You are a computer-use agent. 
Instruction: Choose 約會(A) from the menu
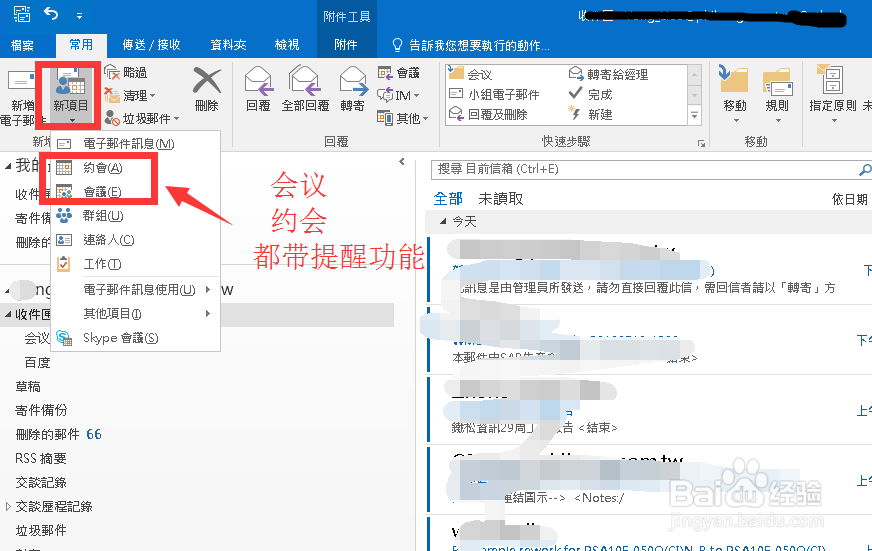click(136, 167)
